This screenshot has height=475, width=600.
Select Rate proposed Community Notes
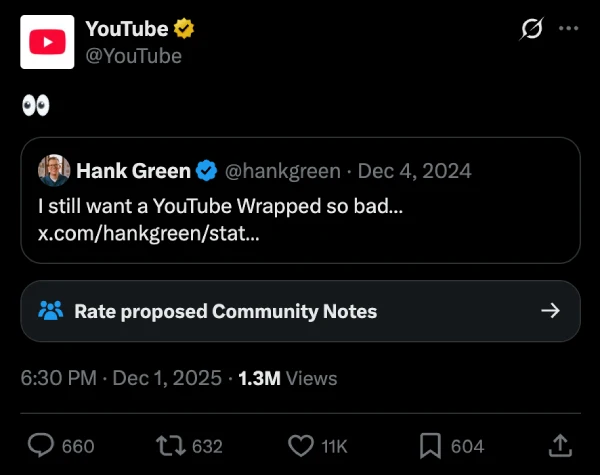[225, 311]
